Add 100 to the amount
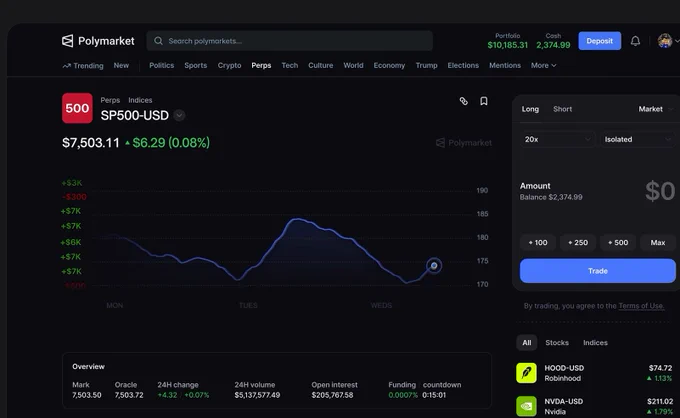680x418 pixels. 538,243
